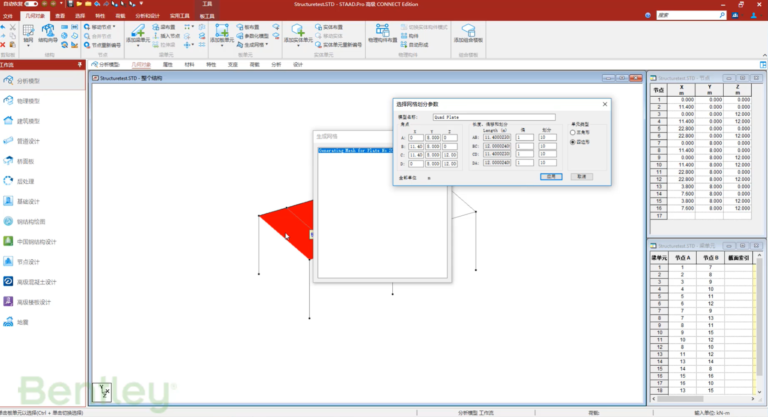Launch the 结构向导 structure wizard

pos(48,31)
